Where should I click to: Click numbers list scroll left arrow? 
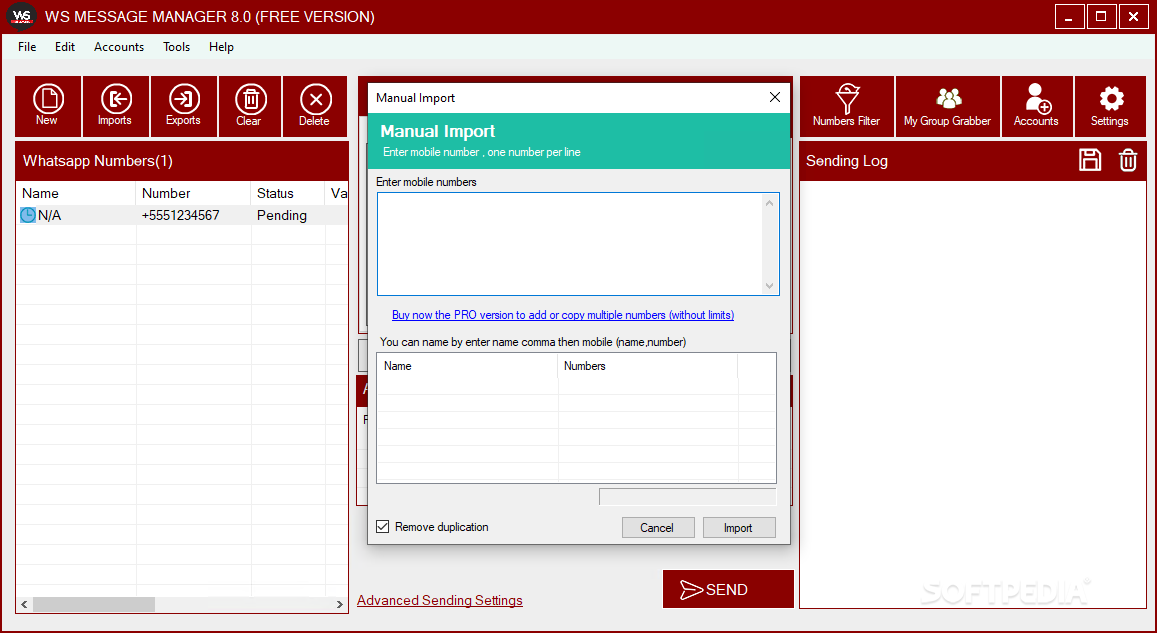coord(24,604)
